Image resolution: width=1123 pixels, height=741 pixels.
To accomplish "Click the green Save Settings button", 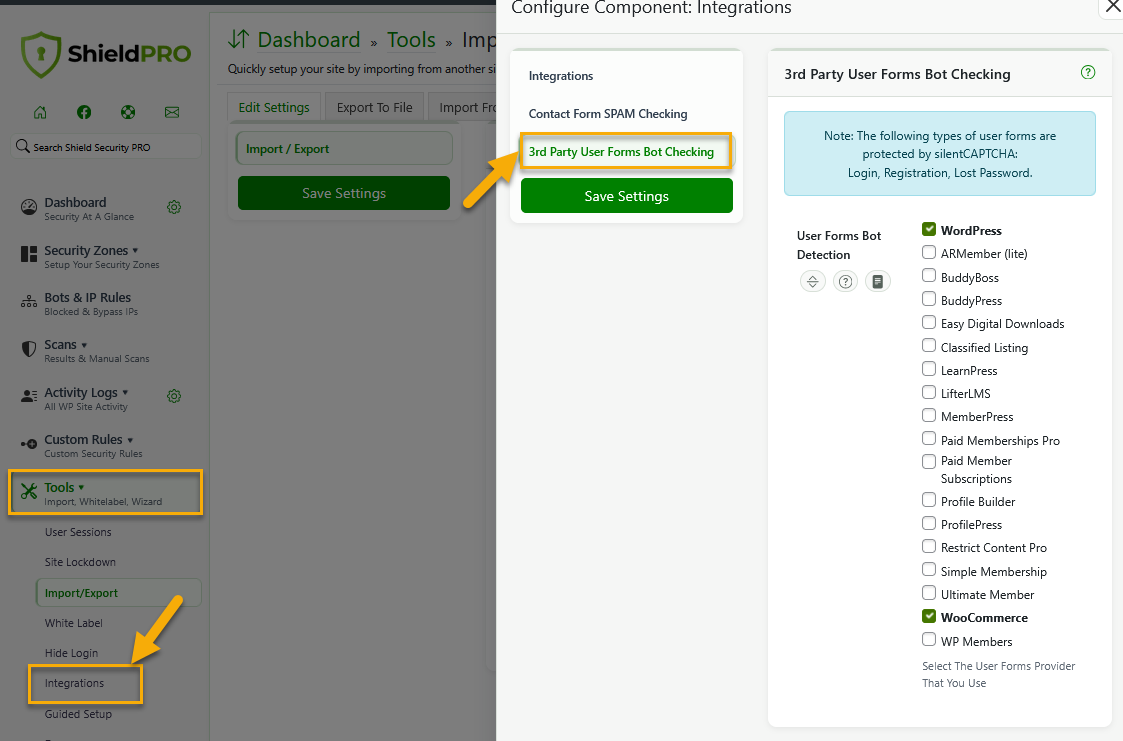I will tap(626, 196).
